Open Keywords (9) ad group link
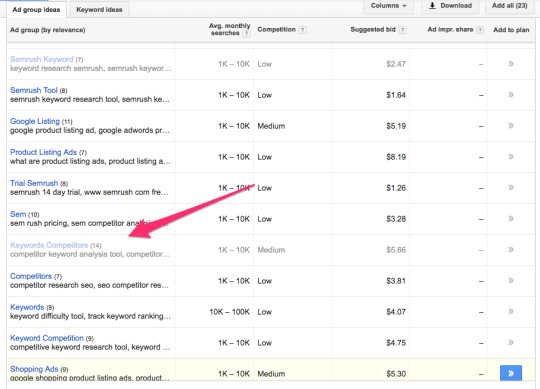Screen dimensions: 540x389 [27, 307]
